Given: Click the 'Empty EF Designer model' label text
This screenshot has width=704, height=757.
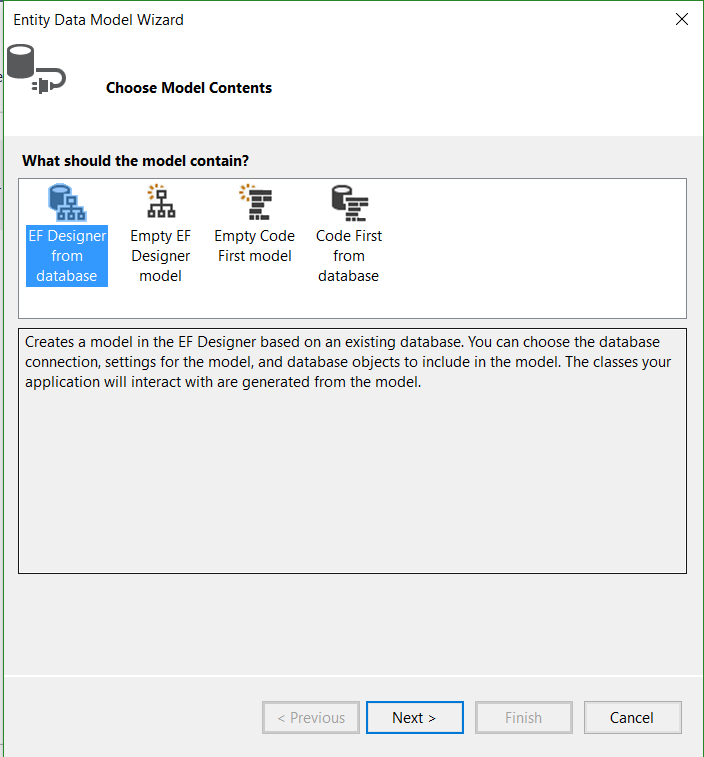Looking at the screenshot, I should pos(161,256).
